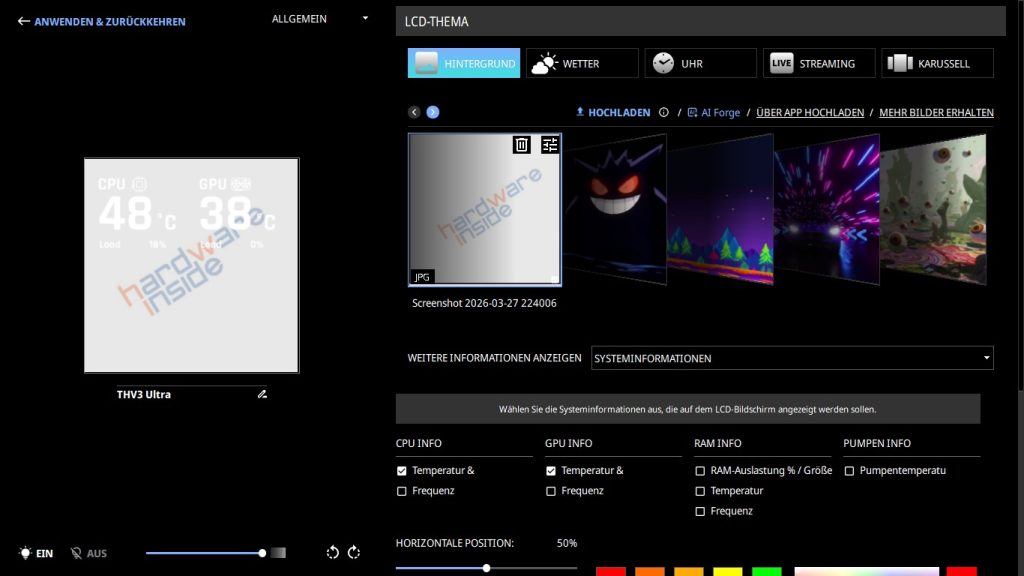Open image adjustment settings sliders icon
This screenshot has width=1024, height=576.
550,145
